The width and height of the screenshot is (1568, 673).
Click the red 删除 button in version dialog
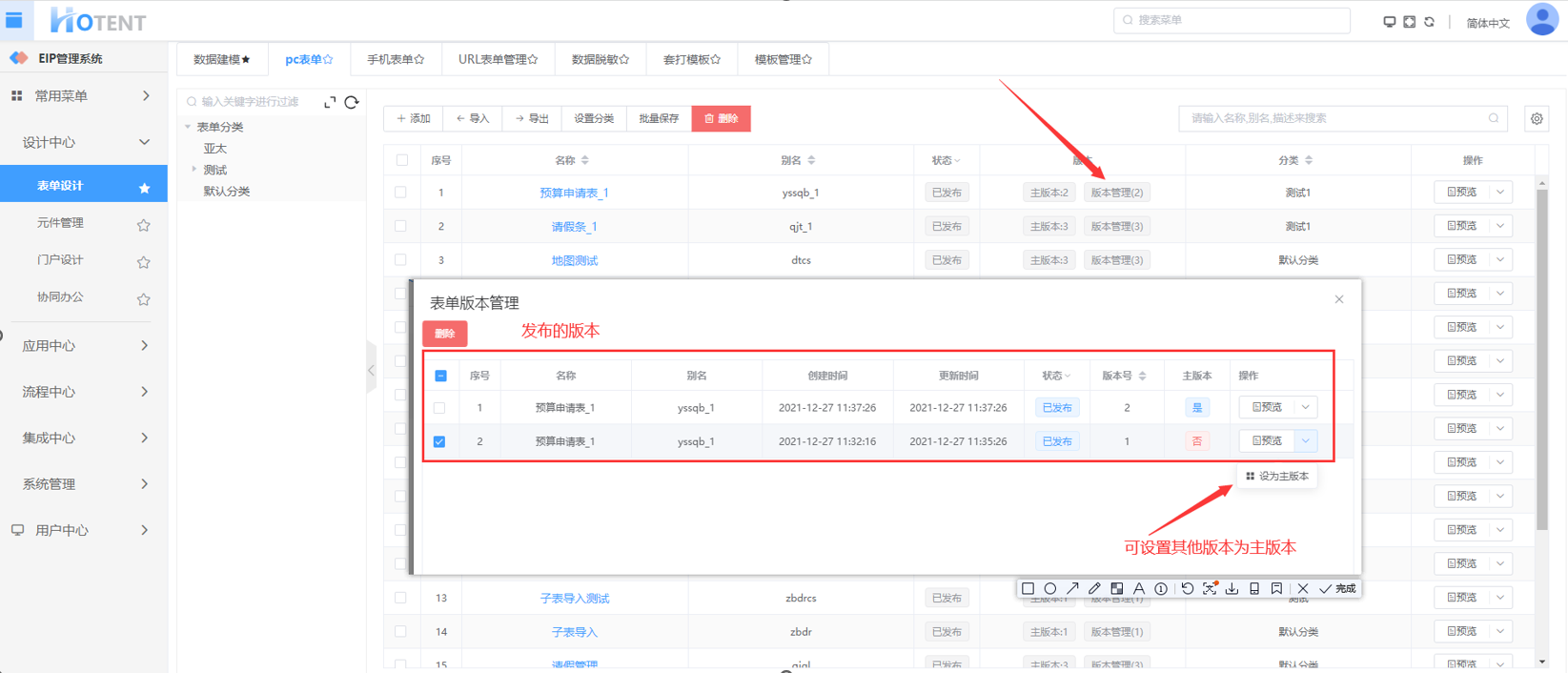click(444, 334)
